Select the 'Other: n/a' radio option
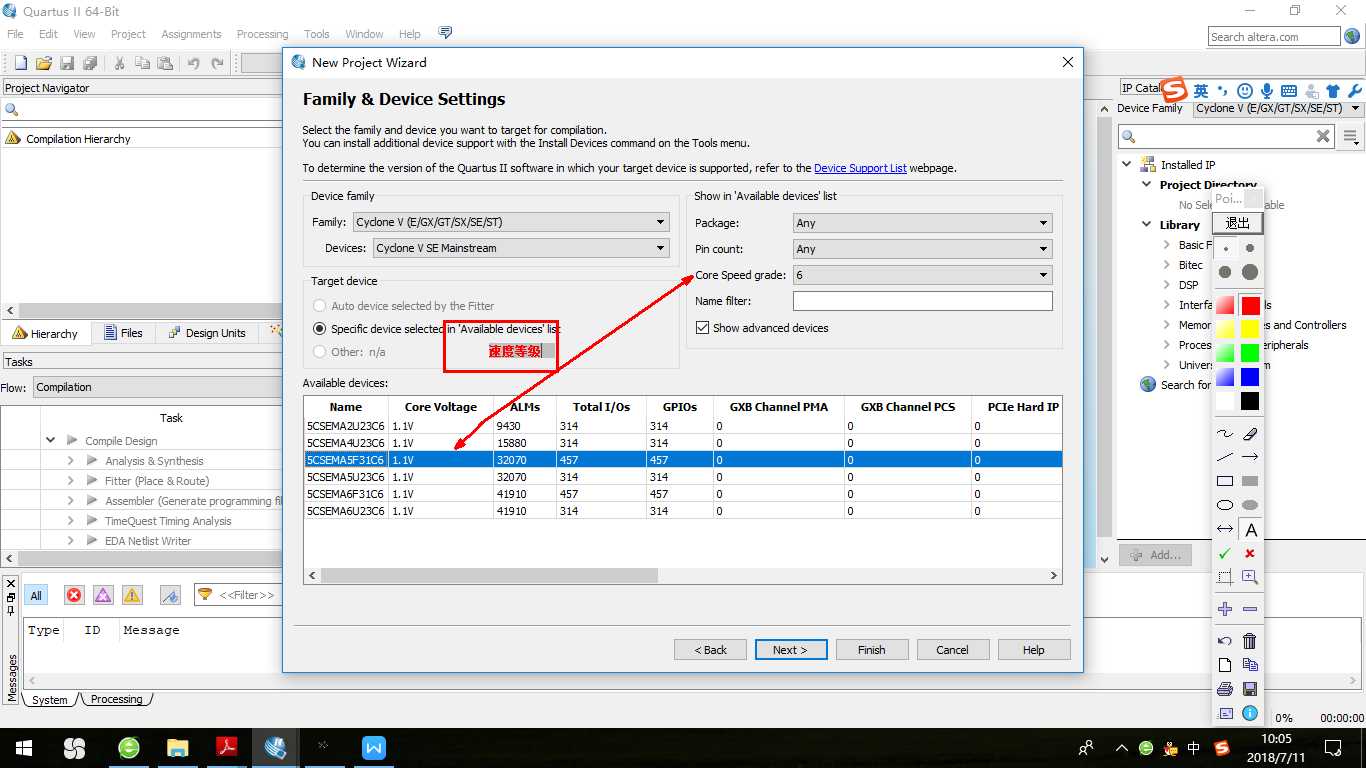Image resolution: width=1366 pixels, height=768 pixels. coord(320,352)
